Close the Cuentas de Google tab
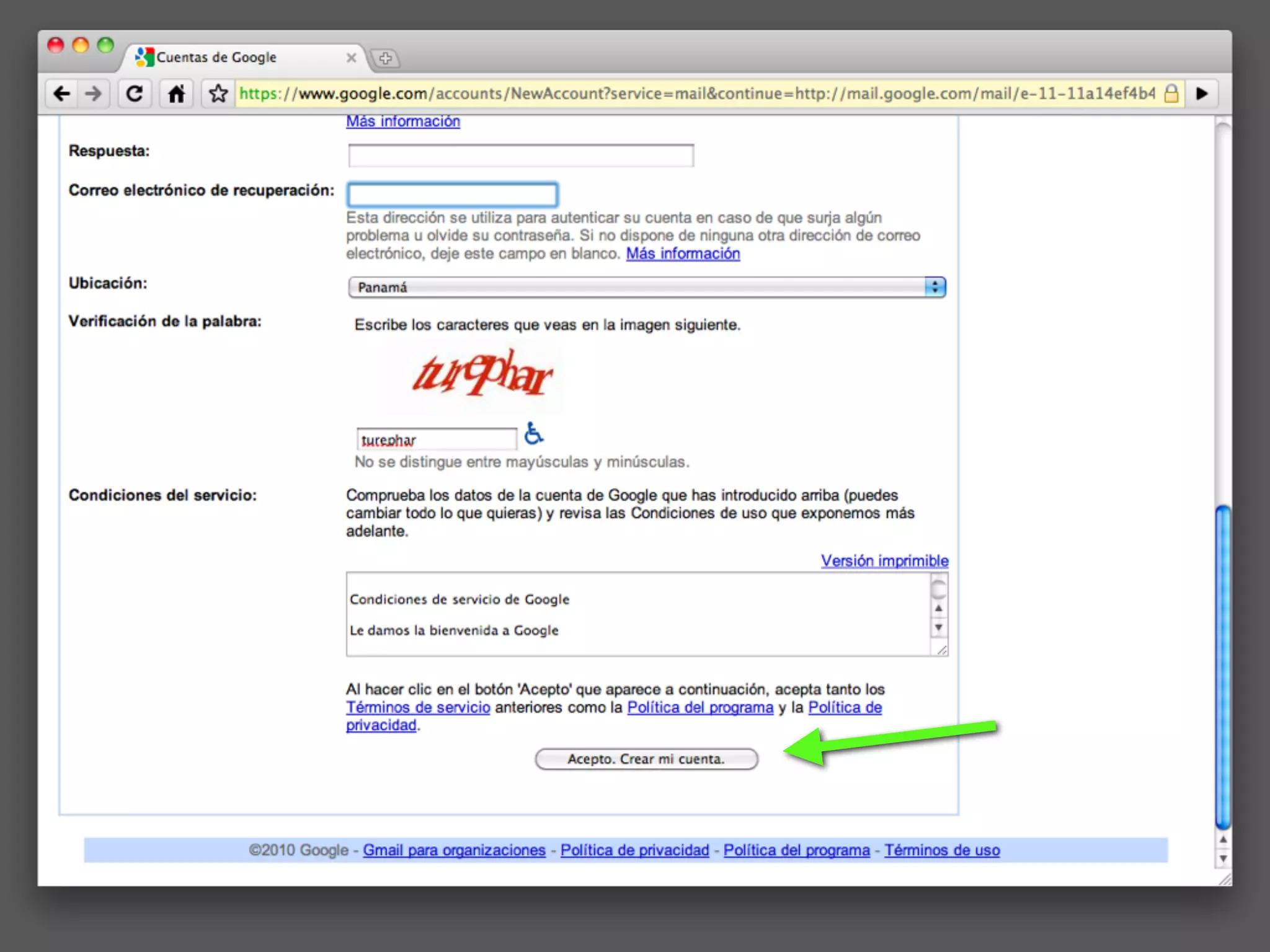The image size is (1270, 952). [351, 58]
